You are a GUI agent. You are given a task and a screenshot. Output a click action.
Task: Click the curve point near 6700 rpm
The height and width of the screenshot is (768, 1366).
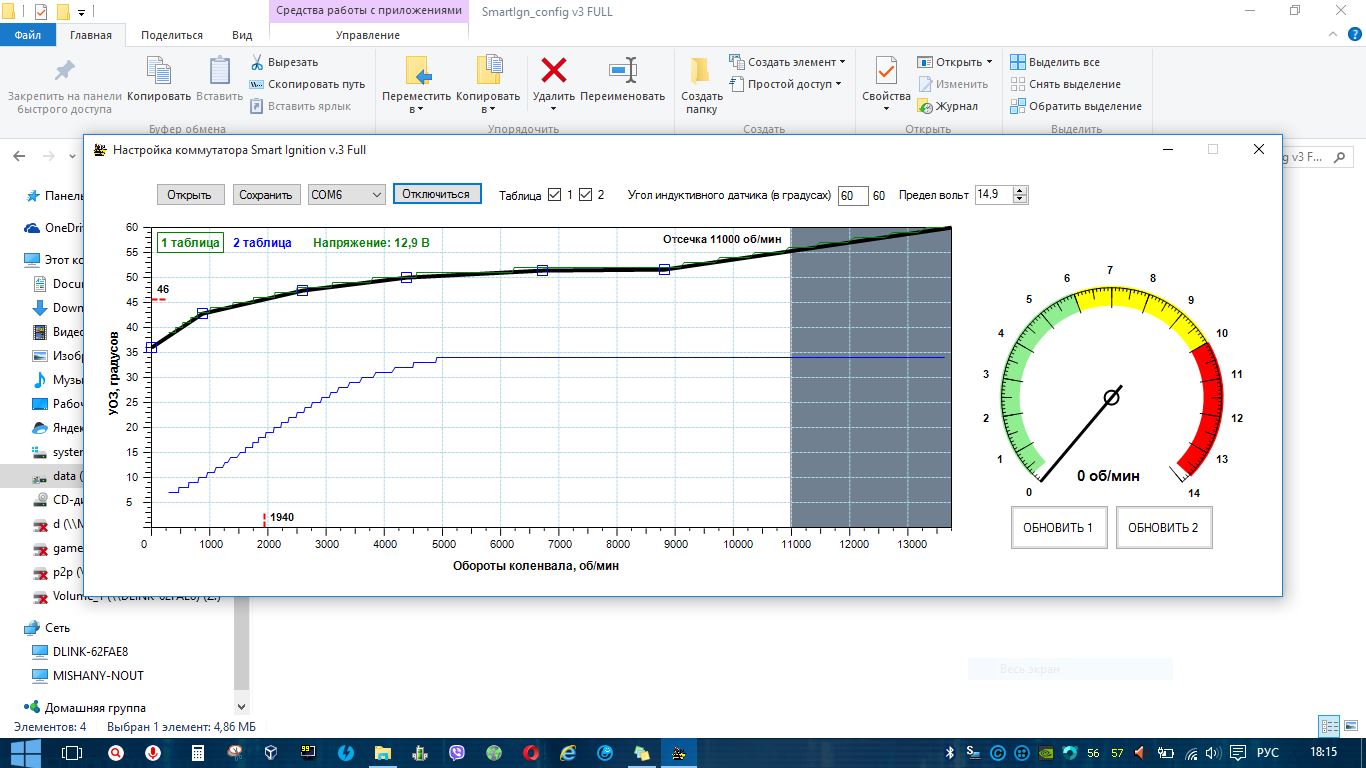(x=542, y=270)
